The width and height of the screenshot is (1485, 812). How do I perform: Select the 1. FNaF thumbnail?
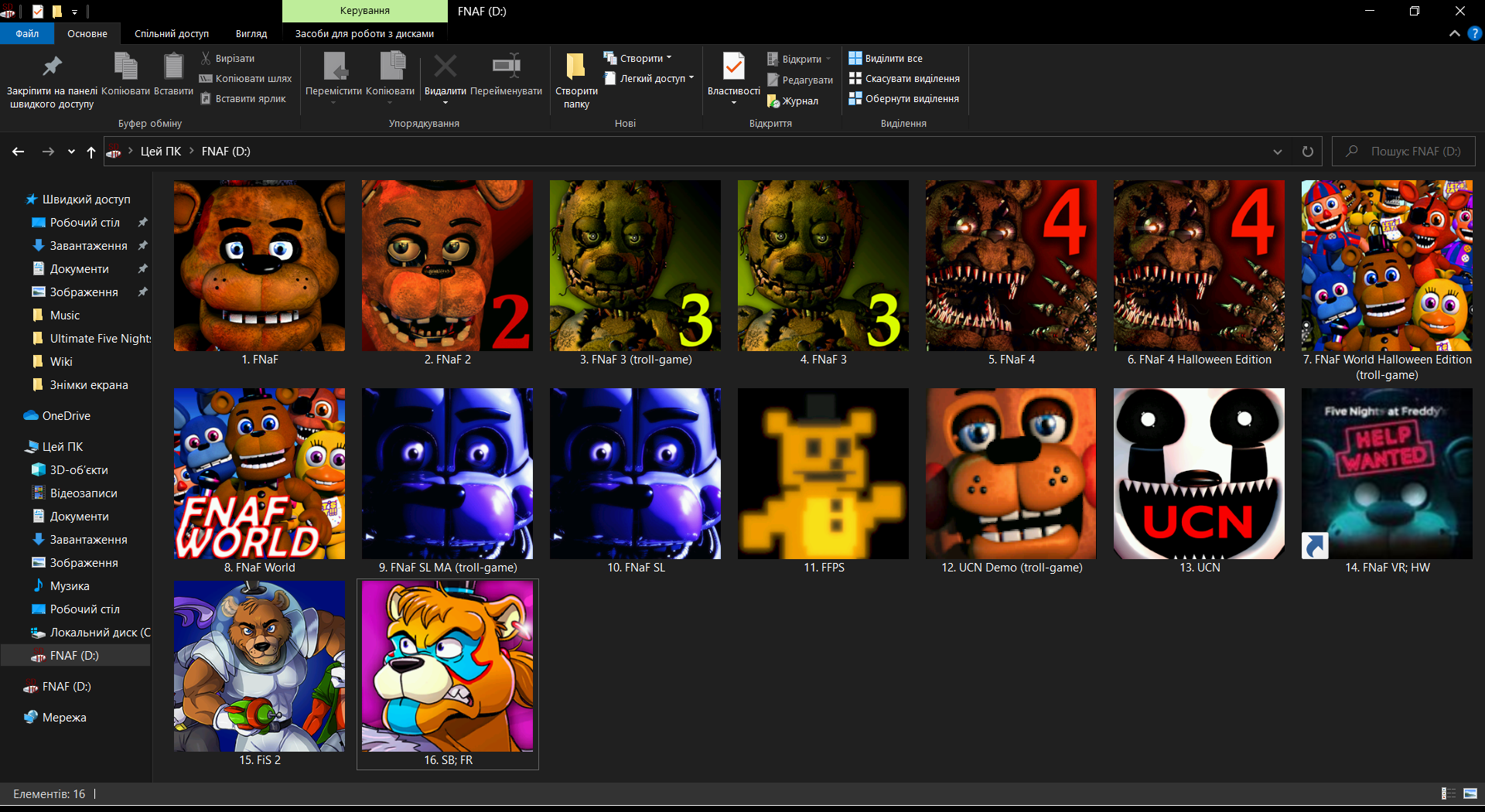pos(259,266)
